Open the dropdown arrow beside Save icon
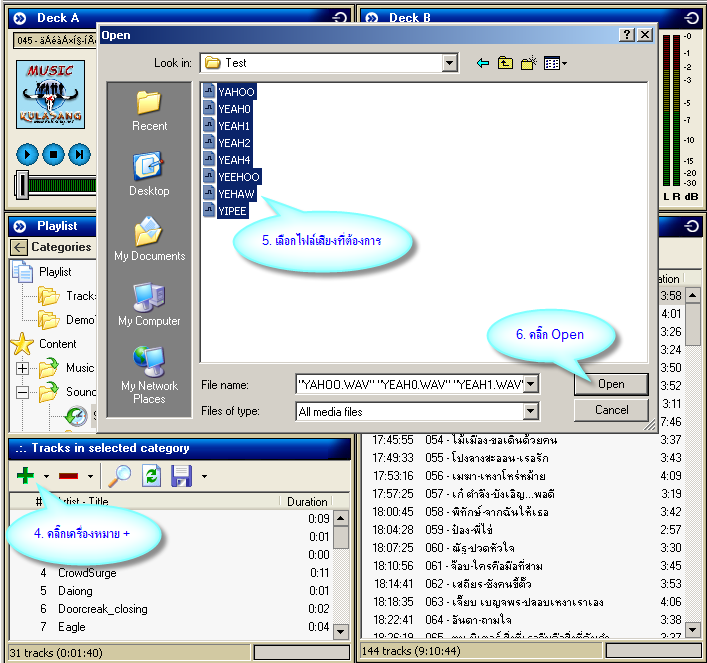This screenshot has height=663, width=707. click(x=204, y=476)
